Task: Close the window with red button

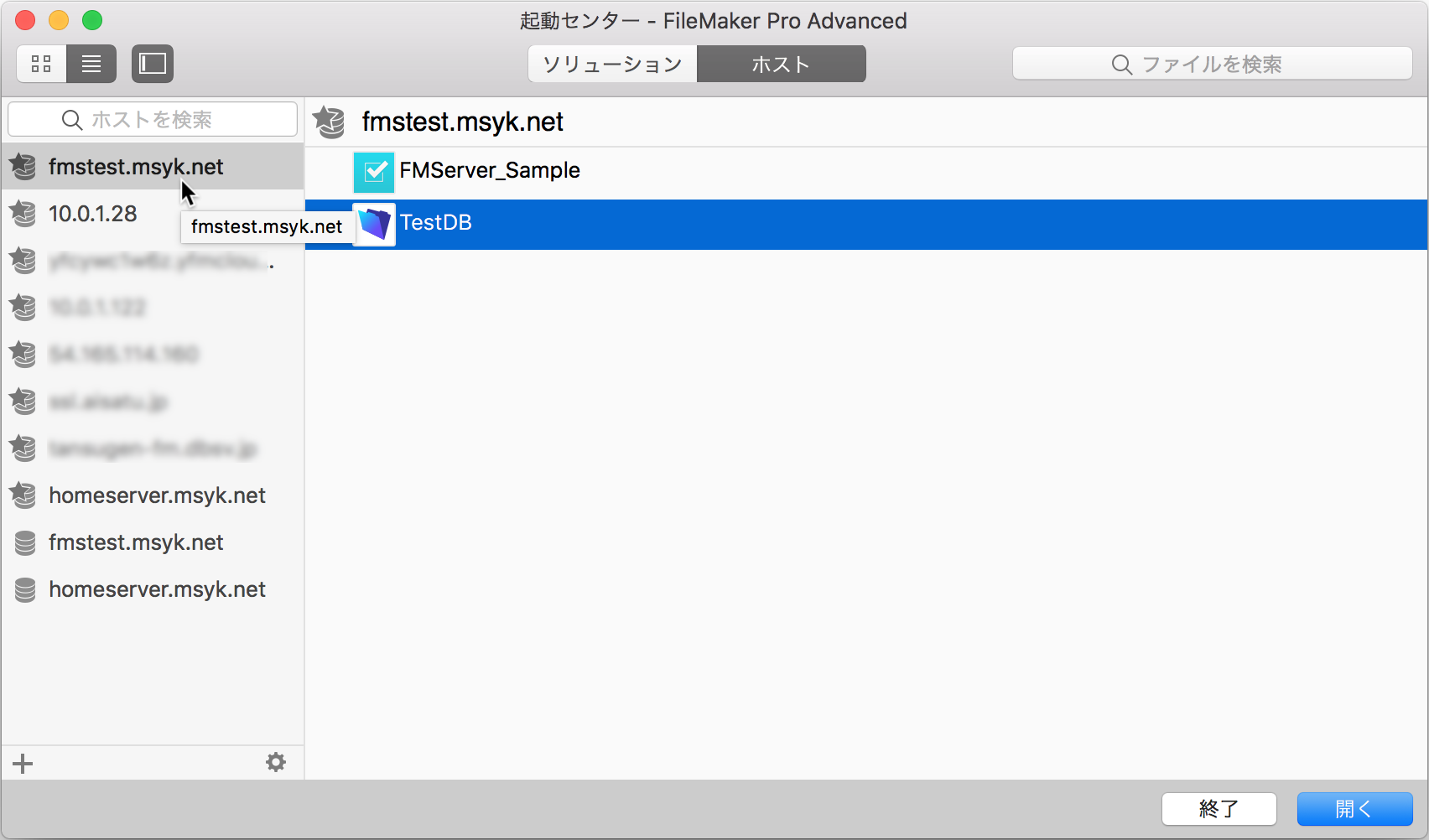Action: pyautogui.click(x=25, y=20)
